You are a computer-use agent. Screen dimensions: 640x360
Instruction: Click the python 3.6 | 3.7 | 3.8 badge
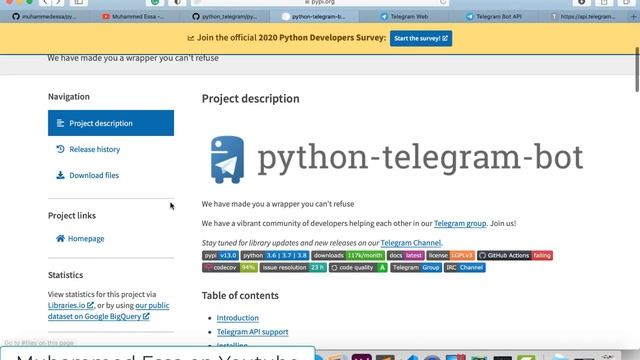275,256
